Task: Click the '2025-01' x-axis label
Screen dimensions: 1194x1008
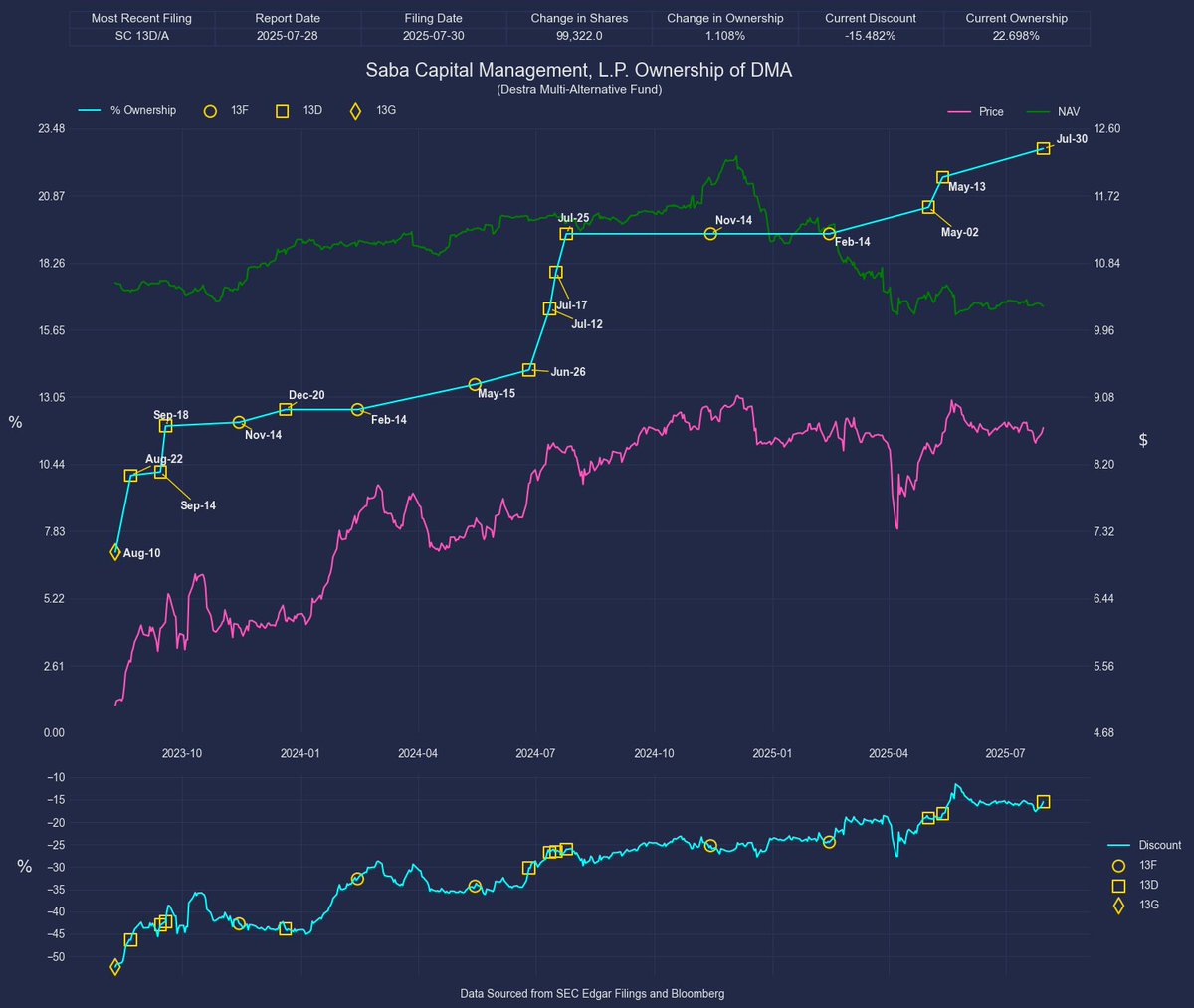Action: 772,753
